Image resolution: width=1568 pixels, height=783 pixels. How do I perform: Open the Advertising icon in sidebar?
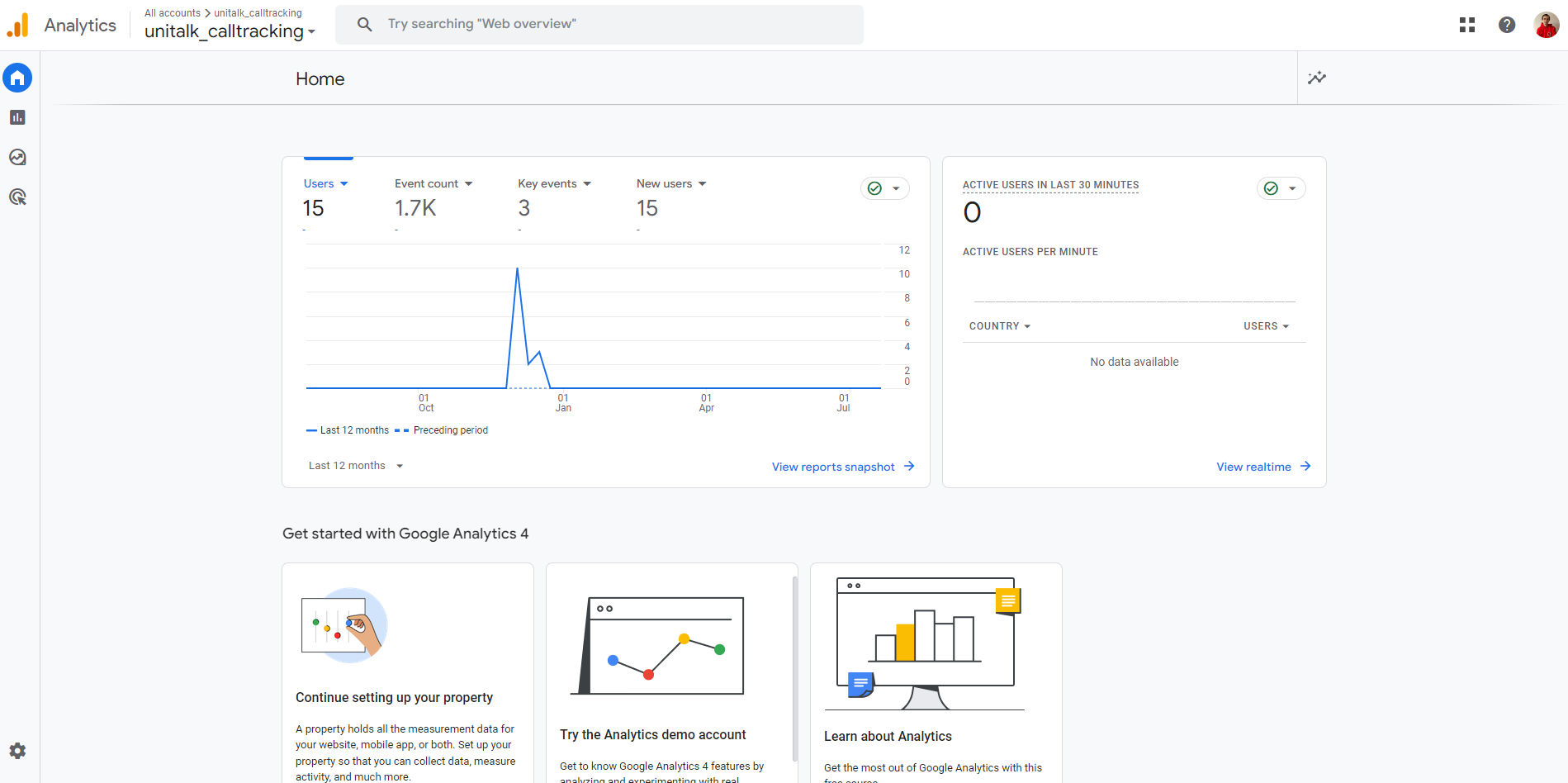(17, 197)
